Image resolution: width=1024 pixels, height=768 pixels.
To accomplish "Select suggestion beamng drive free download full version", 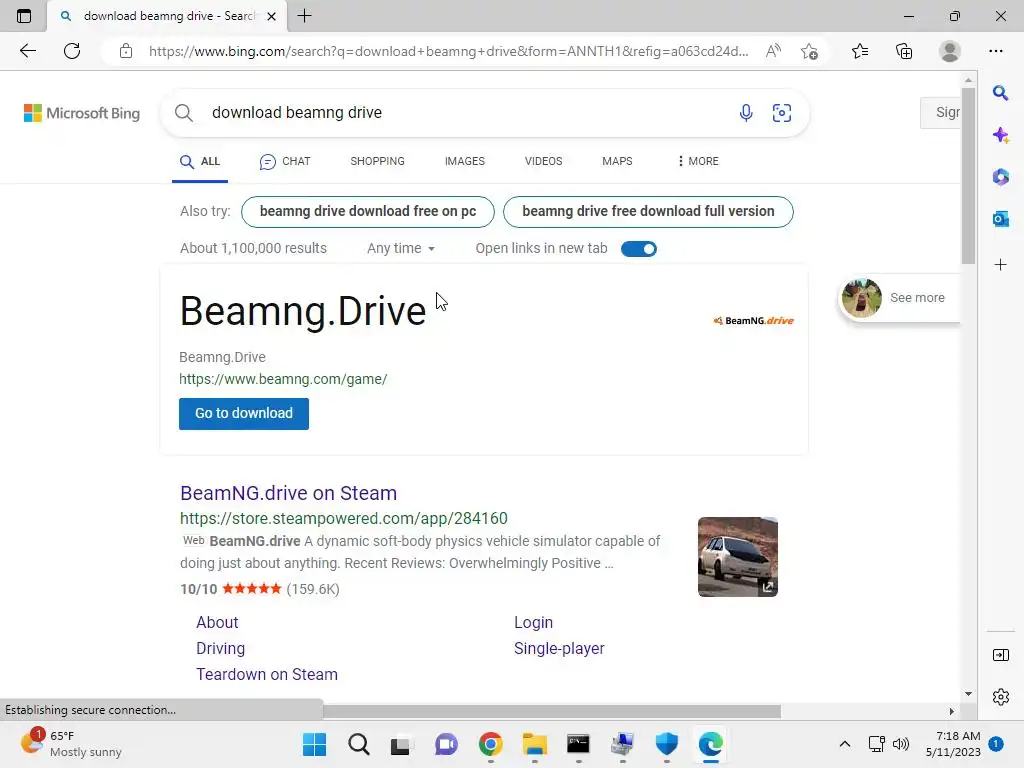I will [x=648, y=212].
